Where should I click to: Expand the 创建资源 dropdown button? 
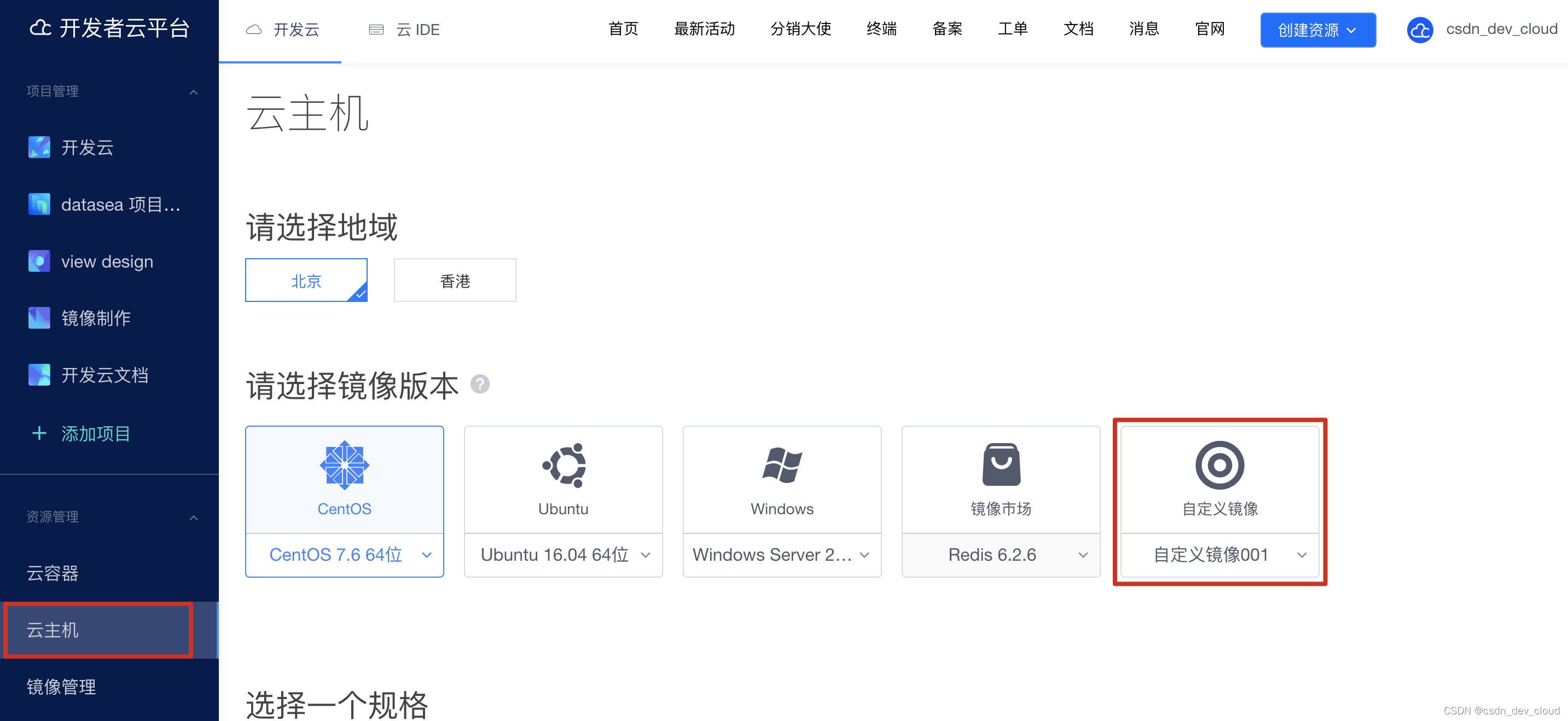[x=1318, y=30]
